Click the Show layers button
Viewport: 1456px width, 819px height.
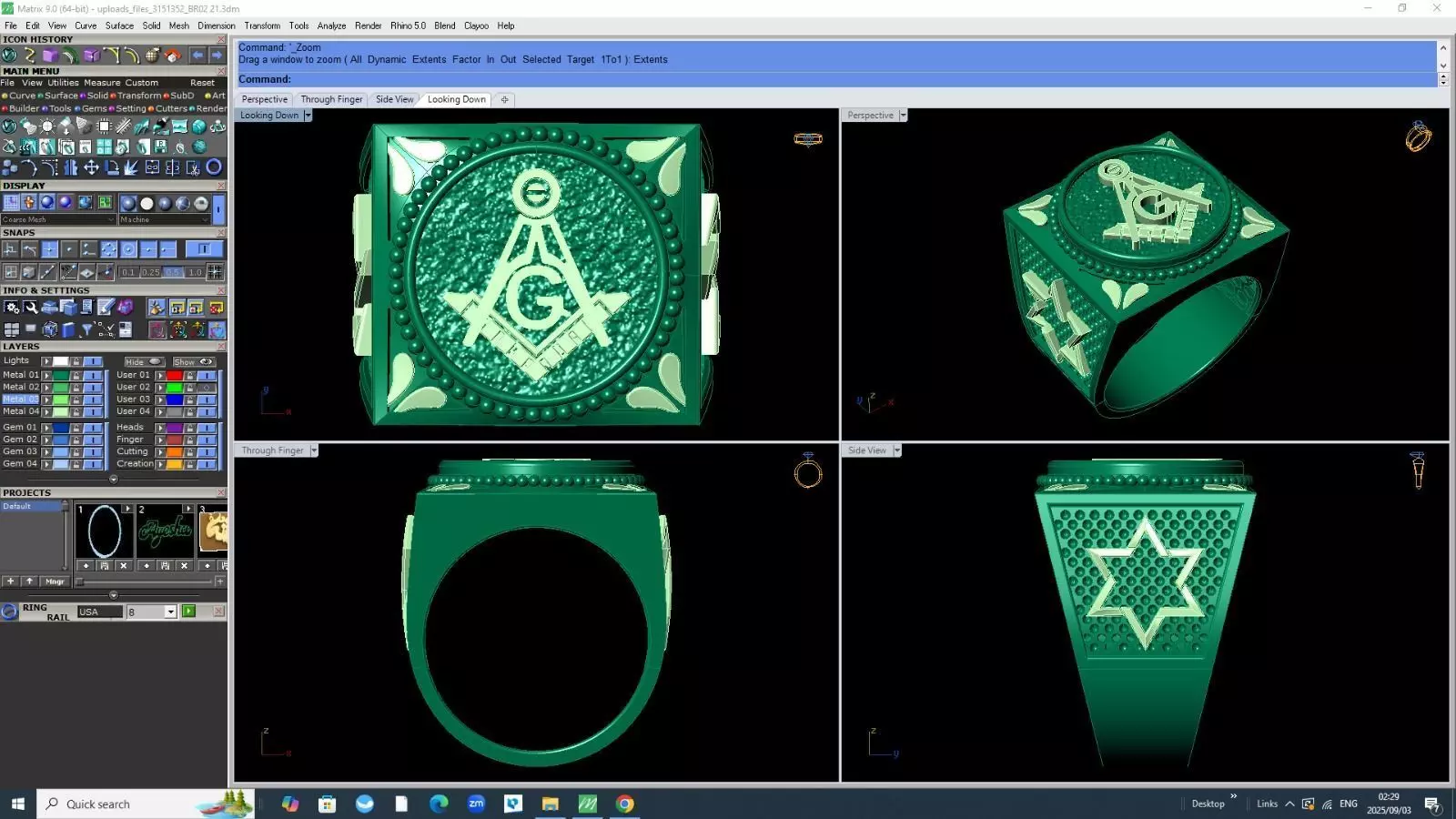[x=194, y=361]
